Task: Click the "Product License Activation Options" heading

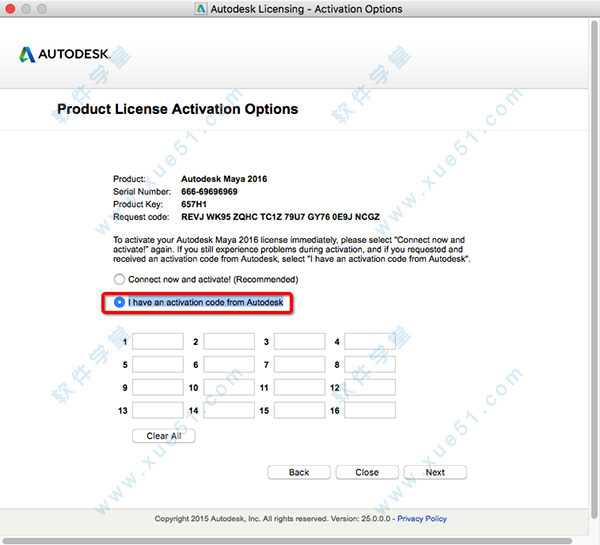Action: (178, 109)
